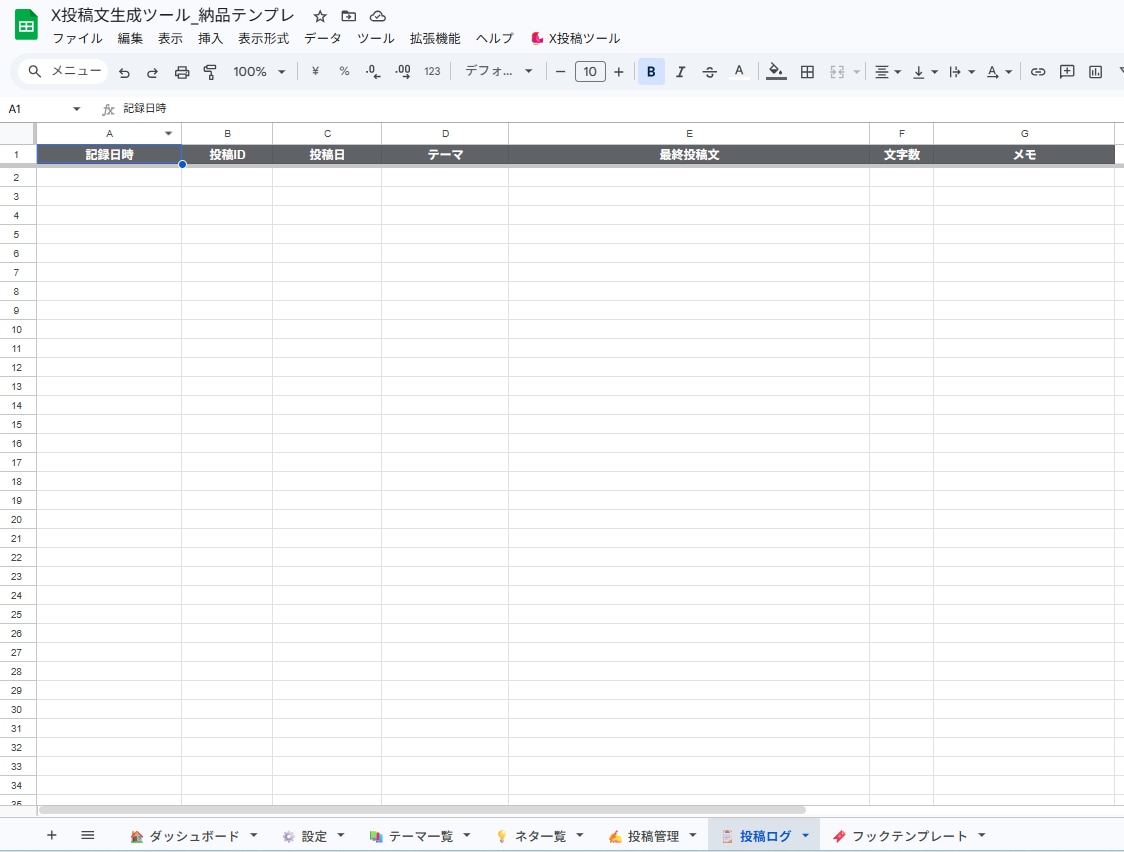Image resolution: width=1124 pixels, height=852 pixels.
Task: Open the ヘルプ menu
Action: tap(495, 39)
